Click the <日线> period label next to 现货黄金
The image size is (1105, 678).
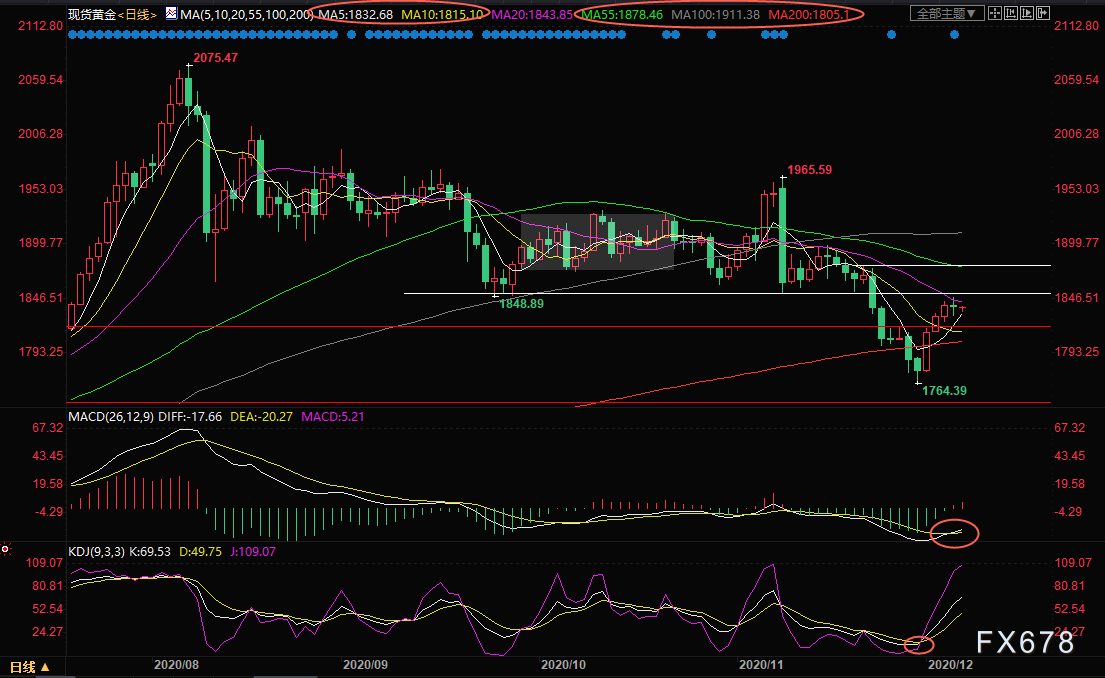[x=137, y=14]
